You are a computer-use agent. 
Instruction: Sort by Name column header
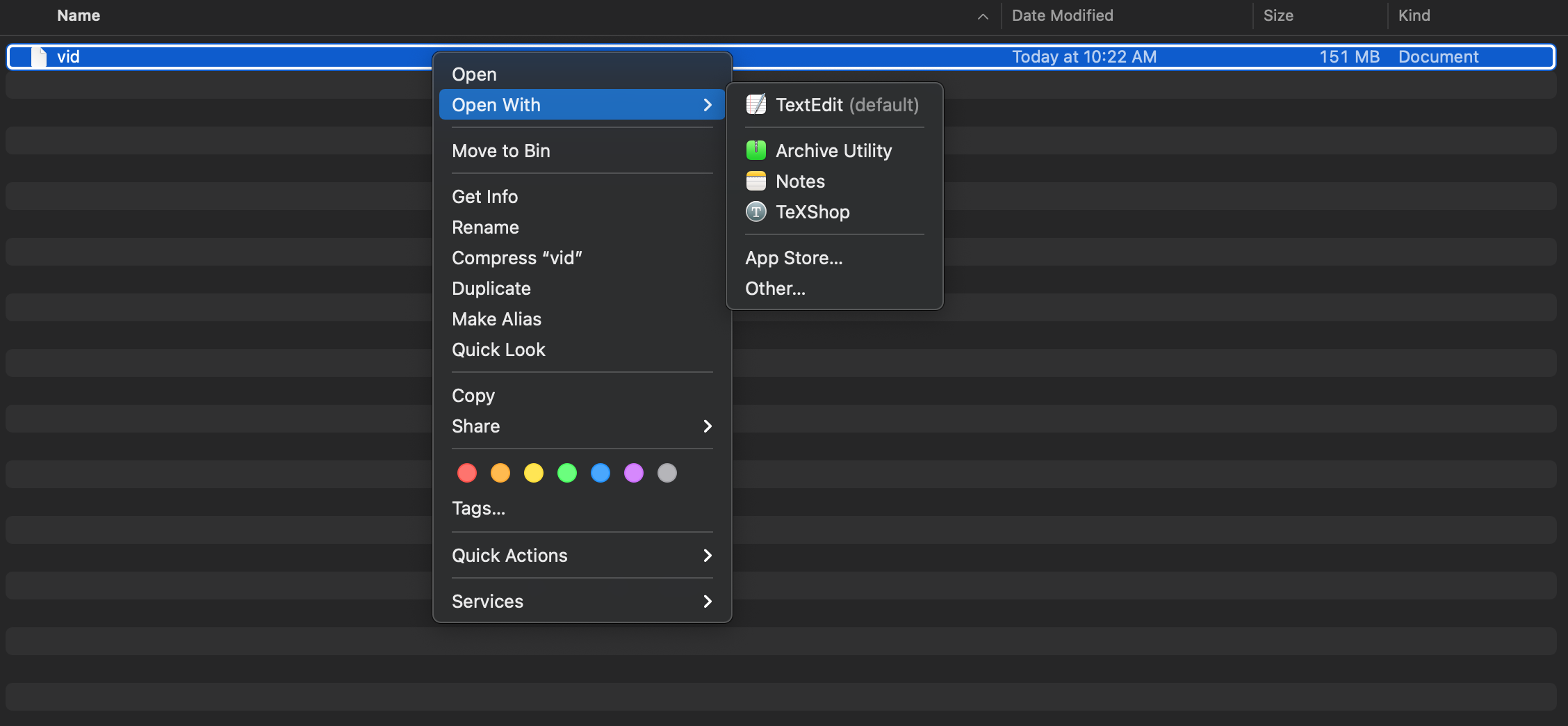click(x=79, y=15)
